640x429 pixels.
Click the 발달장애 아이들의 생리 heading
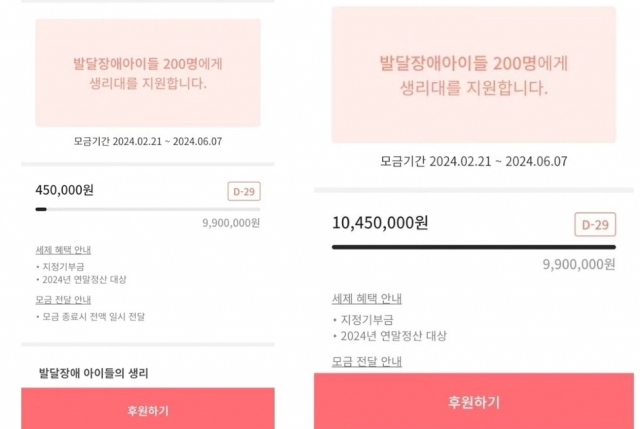pos(93,373)
